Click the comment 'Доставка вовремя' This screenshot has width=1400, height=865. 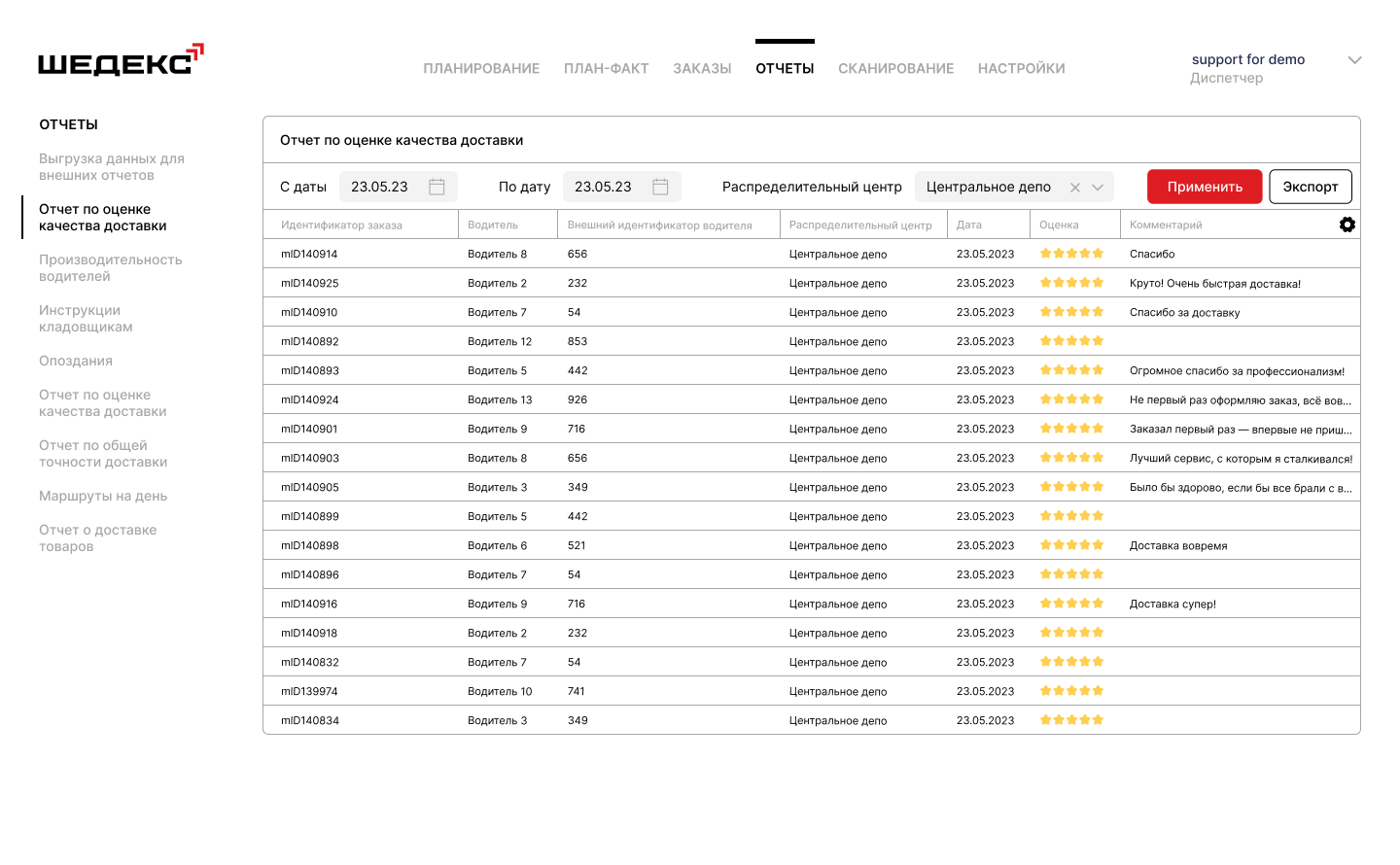click(1178, 545)
